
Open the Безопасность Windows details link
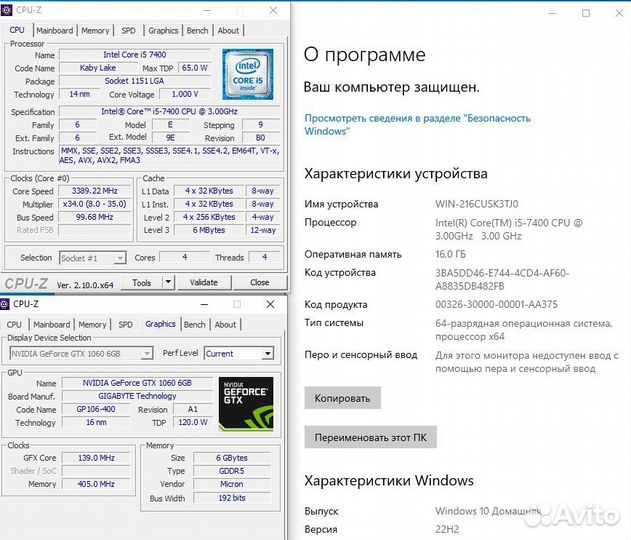coord(417,125)
